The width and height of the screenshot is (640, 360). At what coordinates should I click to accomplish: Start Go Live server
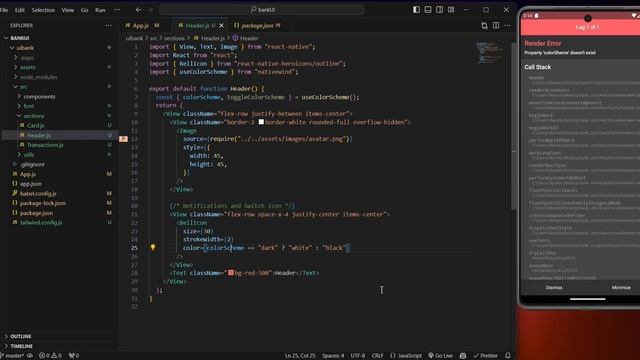[440, 356]
